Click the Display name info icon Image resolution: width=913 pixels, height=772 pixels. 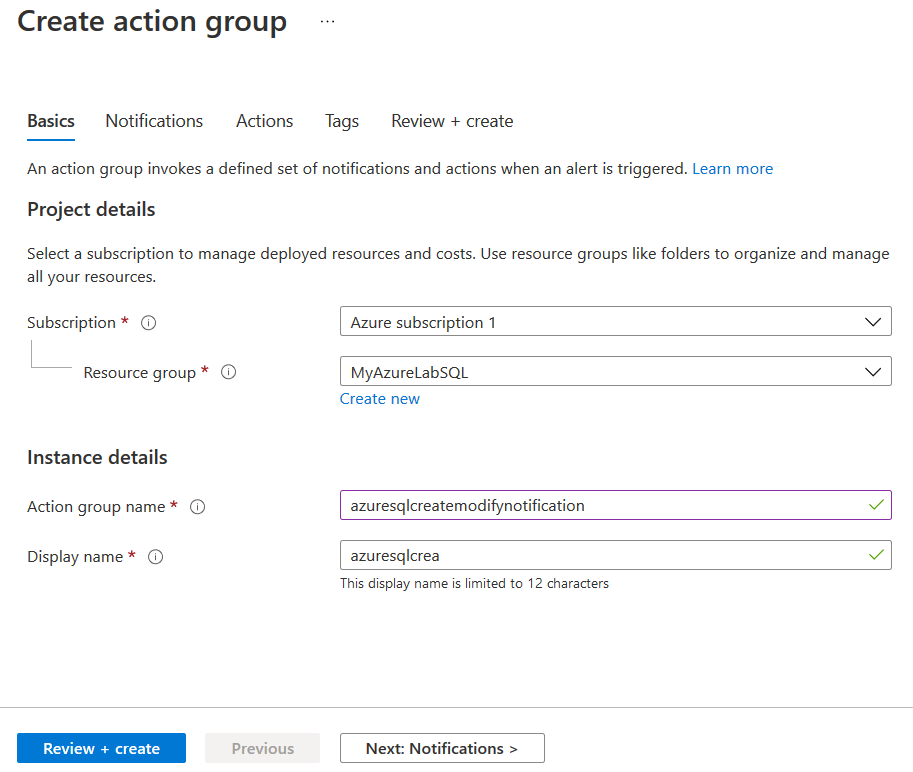click(156, 557)
